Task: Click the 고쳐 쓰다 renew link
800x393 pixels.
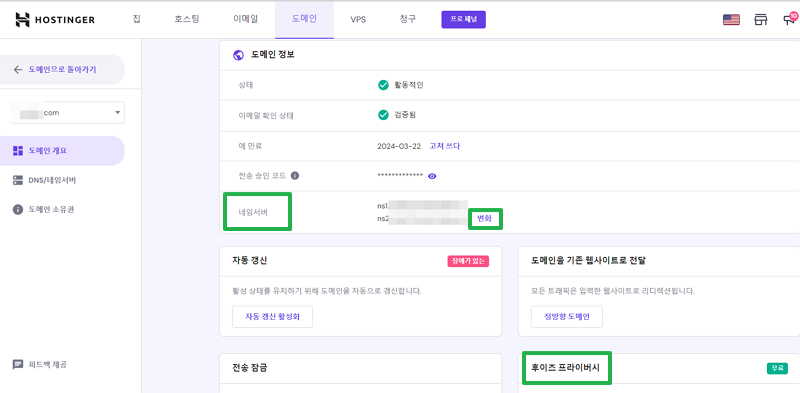Action: click(444, 146)
